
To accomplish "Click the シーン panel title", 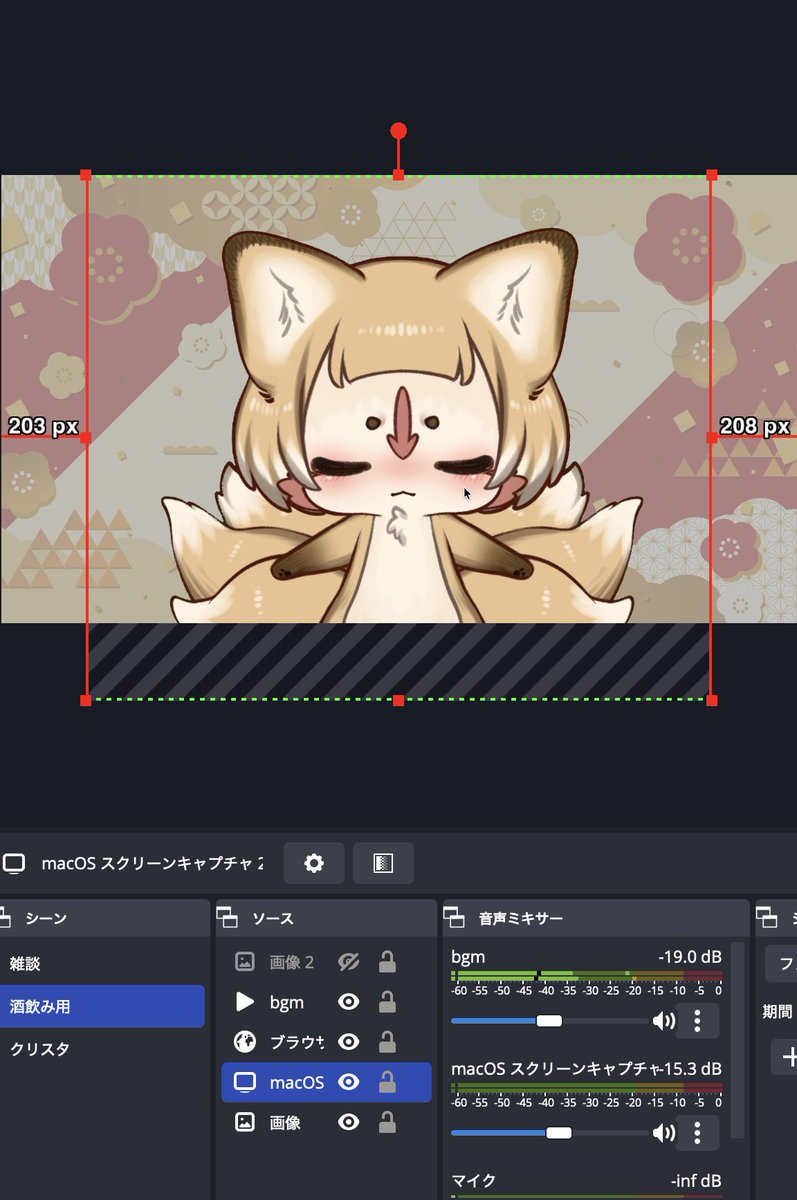I will [47, 918].
